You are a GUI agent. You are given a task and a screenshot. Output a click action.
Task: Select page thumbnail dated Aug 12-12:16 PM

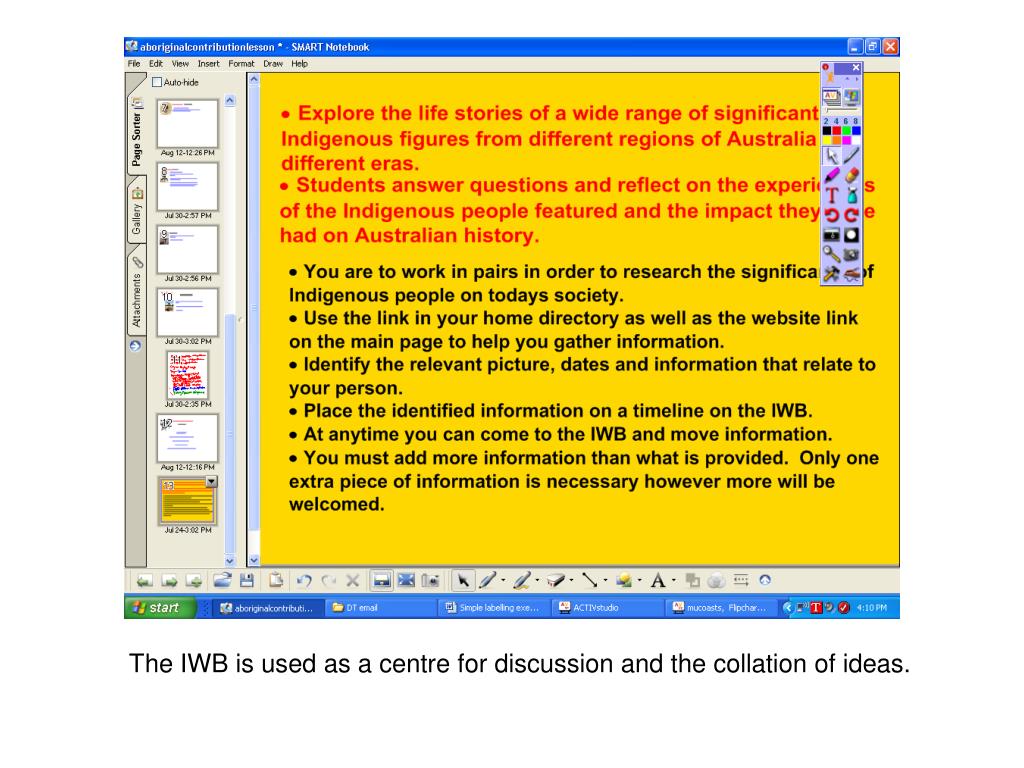[x=187, y=438]
